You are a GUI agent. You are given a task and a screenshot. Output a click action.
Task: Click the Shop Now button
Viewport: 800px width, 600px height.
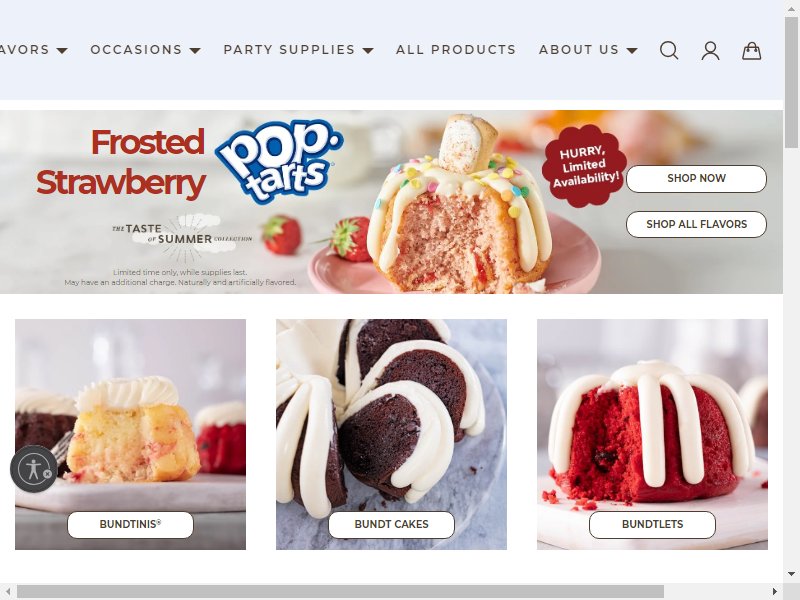click(x=696, y=179)
